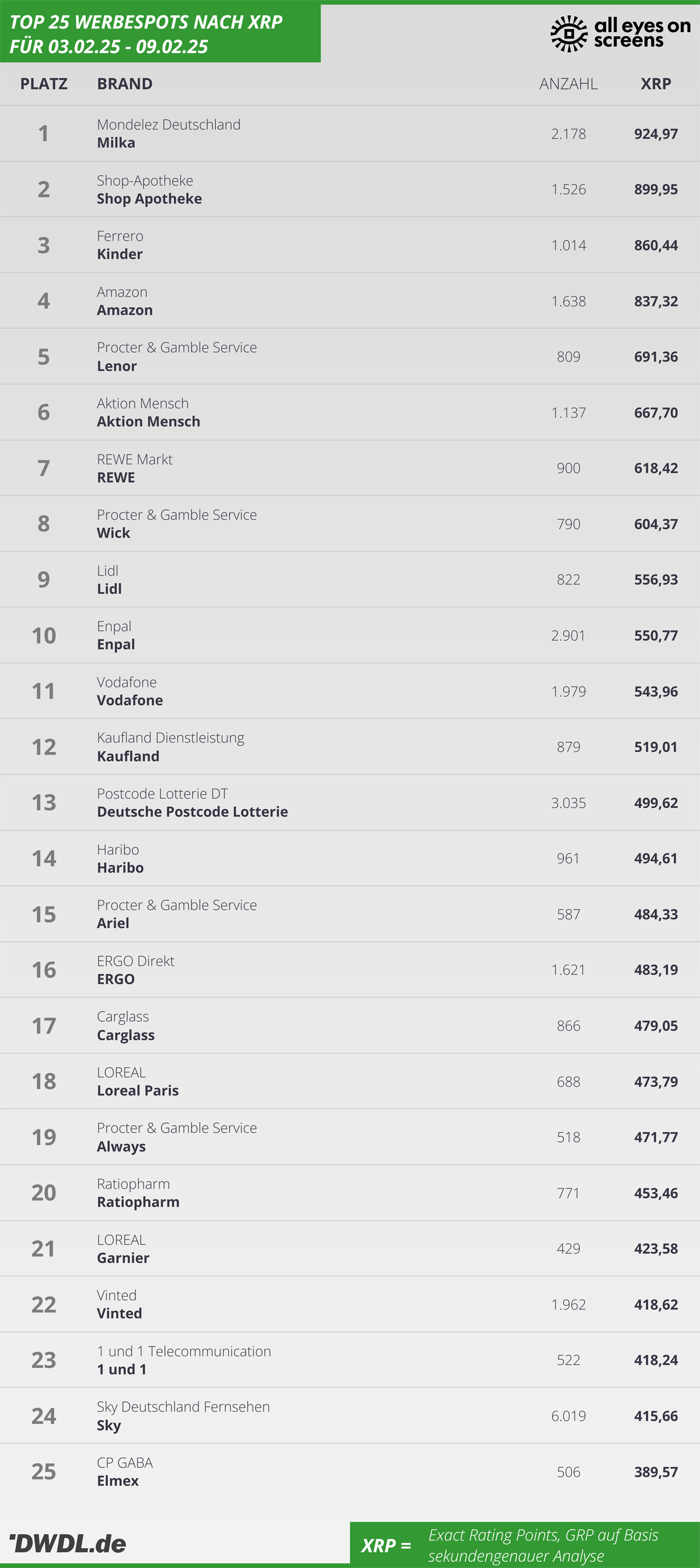
Task: Click the all eyes on screens eye logo
Action: tap(569, 33)
